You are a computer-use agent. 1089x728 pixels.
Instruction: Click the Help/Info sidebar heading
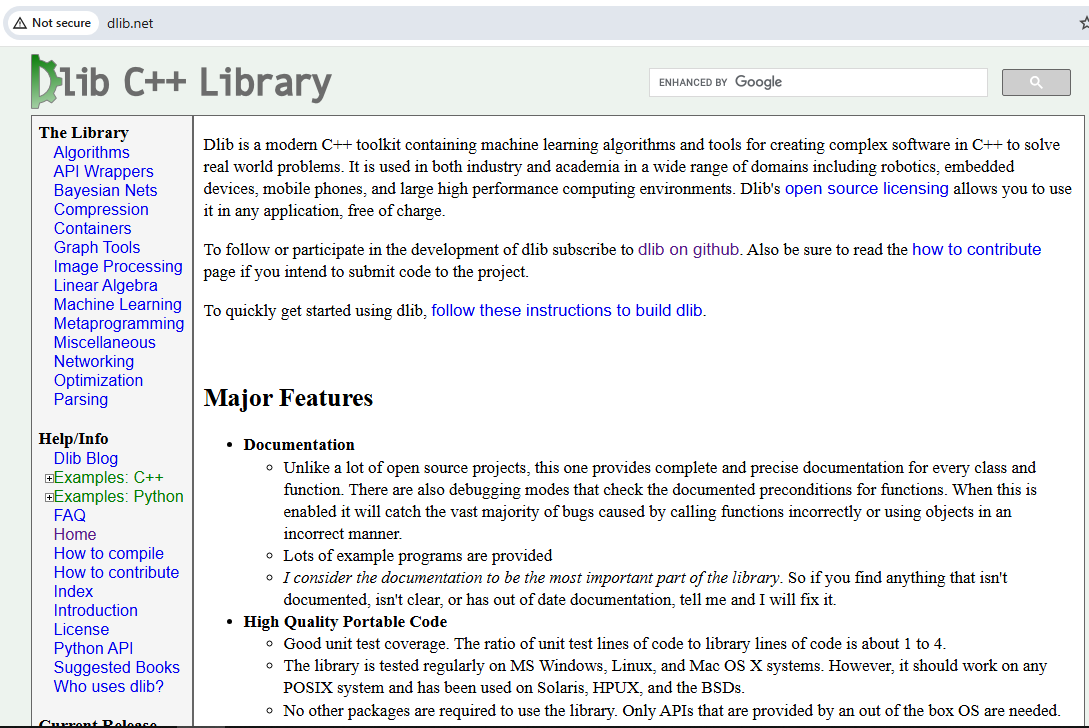click(73, 439)
